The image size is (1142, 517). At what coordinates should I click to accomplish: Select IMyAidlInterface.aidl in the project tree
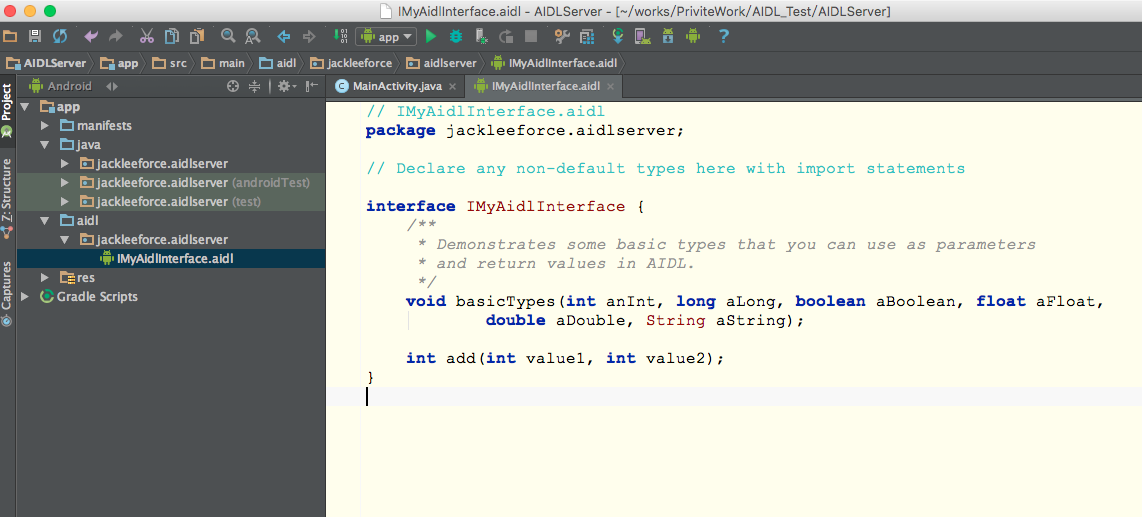pyautogui.click(x=175, y=259)
